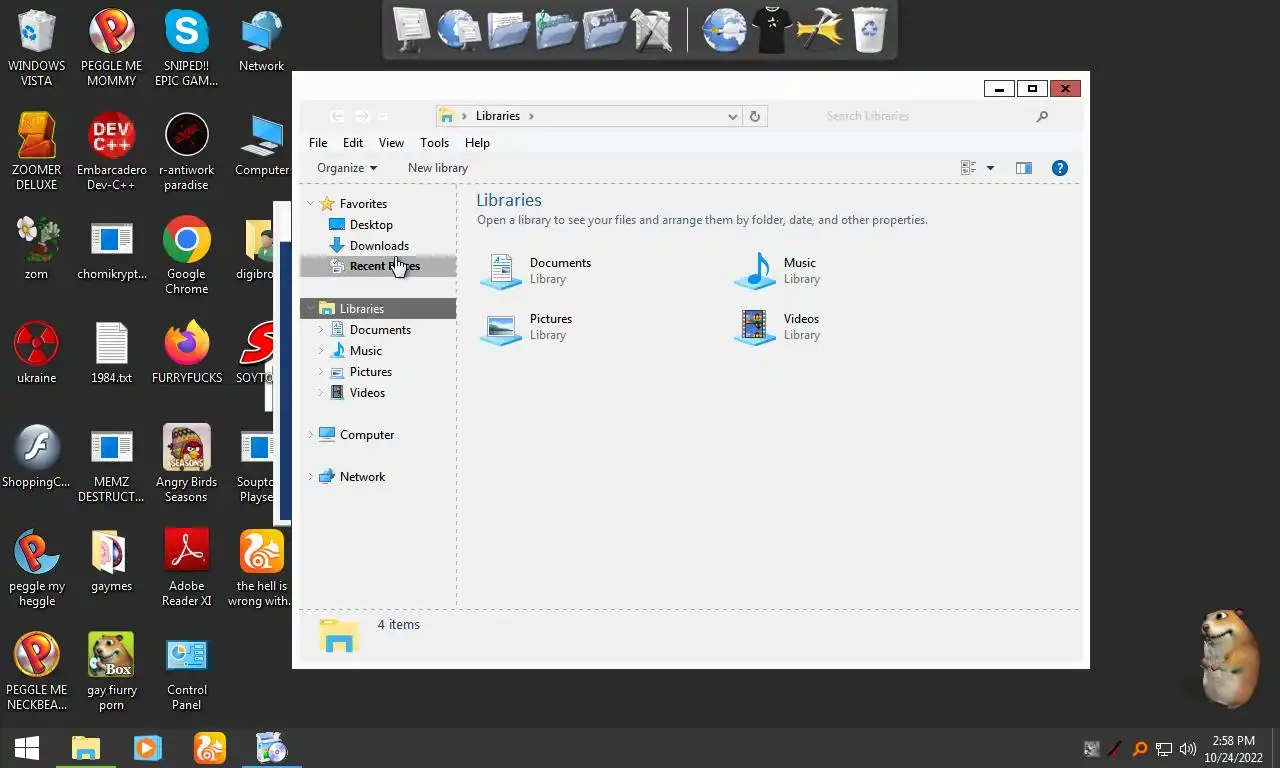Select the 1984.txt file on desktop

point(112,354)
